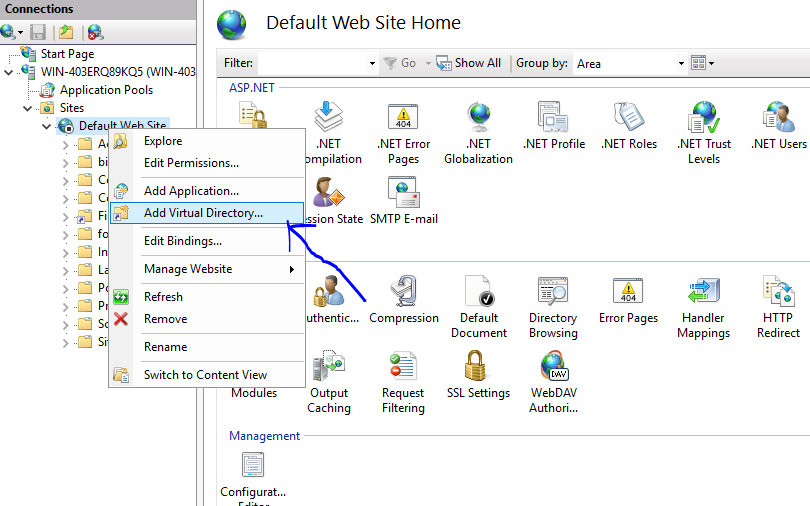
Task: Open the Group by Area dropdown
Action: (681, 64)
